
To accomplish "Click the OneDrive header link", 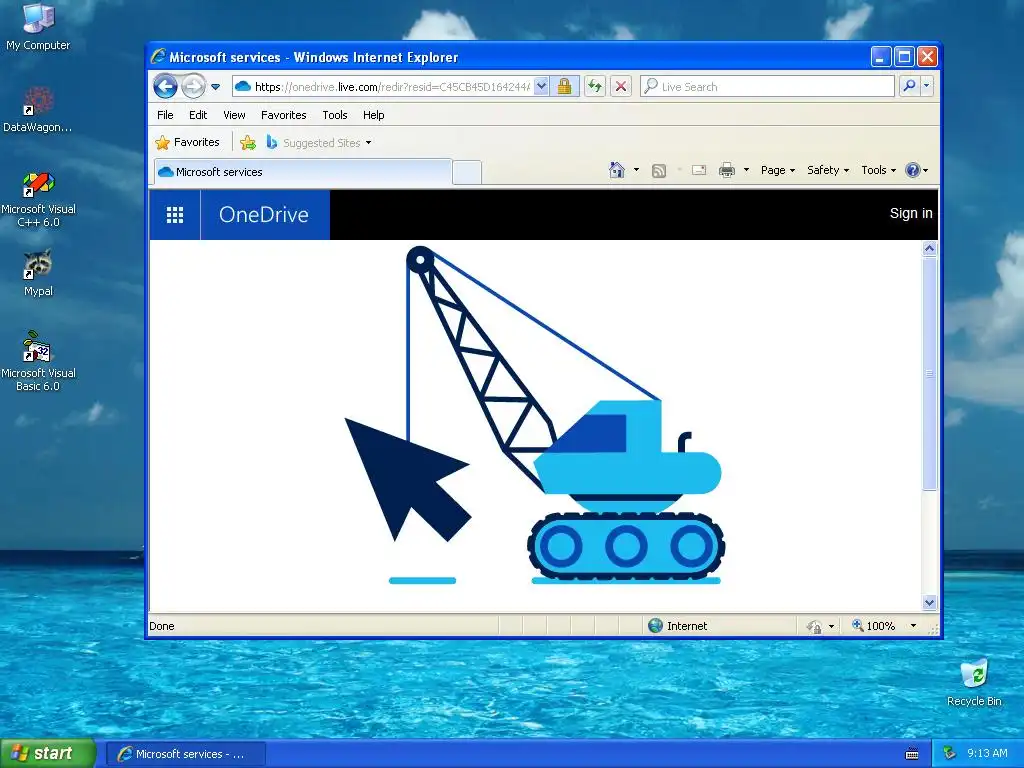I will (x=264, y=215).
